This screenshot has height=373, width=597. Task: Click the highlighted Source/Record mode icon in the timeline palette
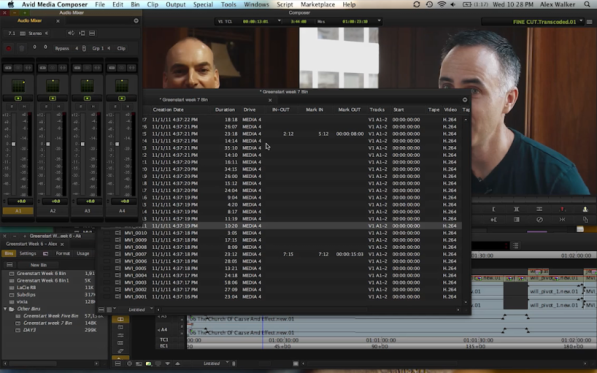point(120,319)
